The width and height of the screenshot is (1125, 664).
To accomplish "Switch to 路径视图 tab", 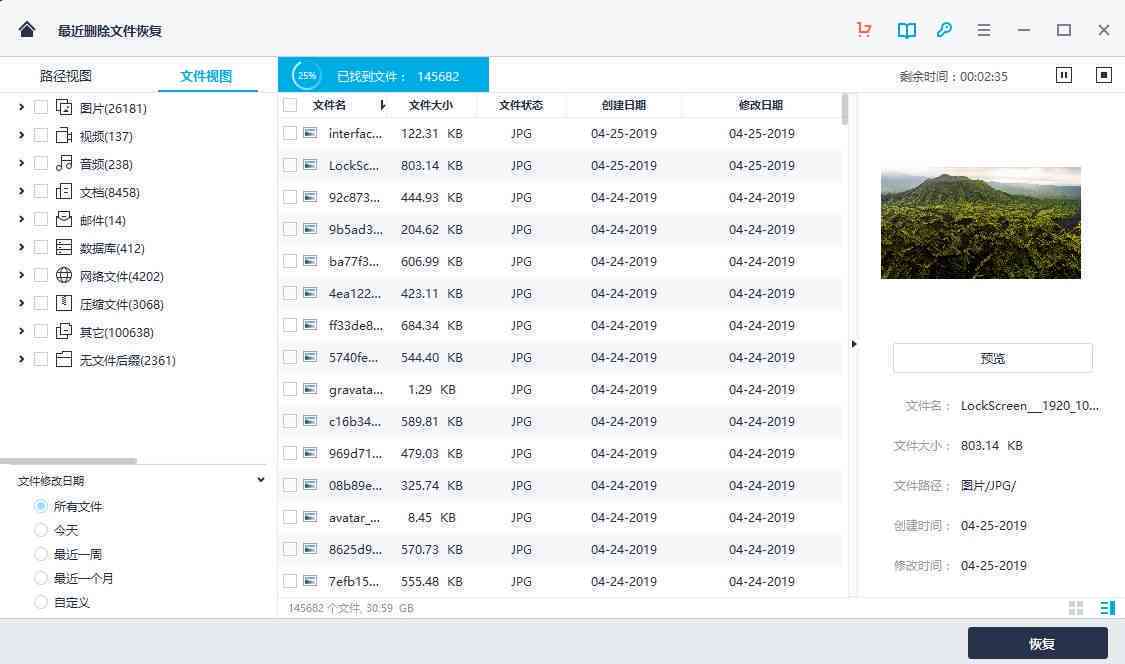I will click(x=65, y=75).
